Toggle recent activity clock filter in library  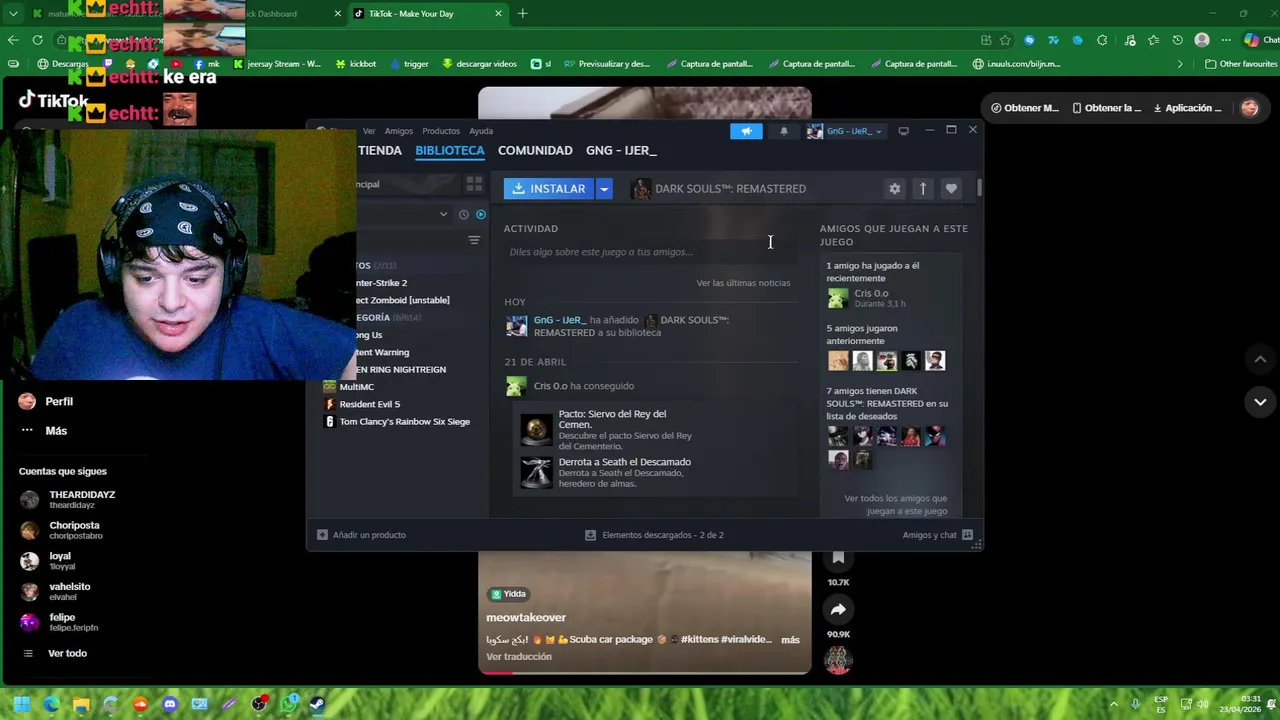464,214
